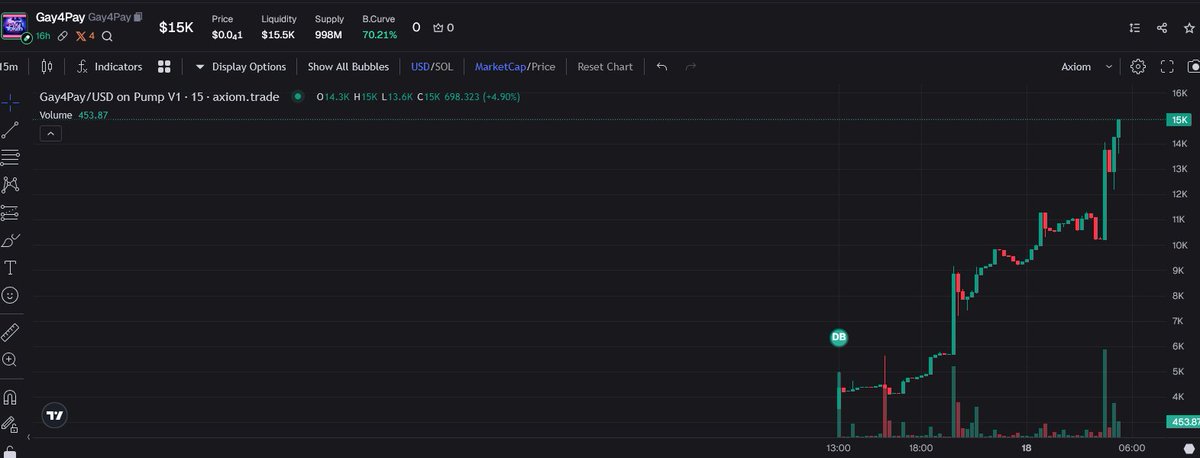
Task: Click the Gay4Pay/USD chart title
Action: coord(162,97)
